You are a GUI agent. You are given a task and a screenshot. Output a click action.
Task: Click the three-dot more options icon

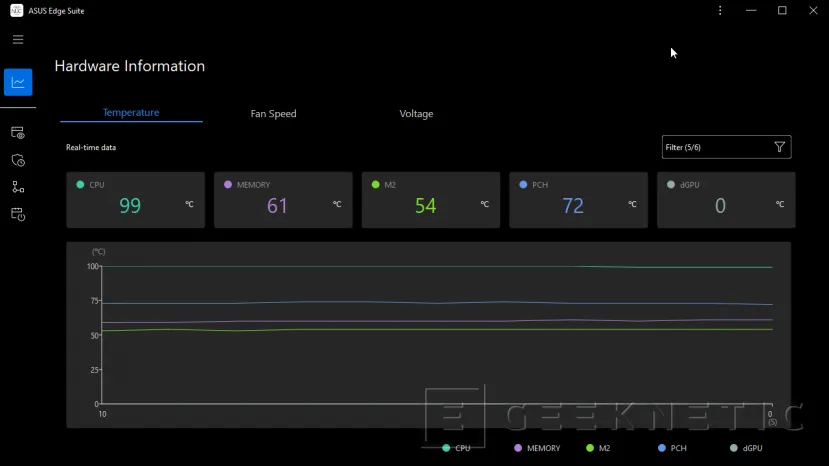pos(720,11)
